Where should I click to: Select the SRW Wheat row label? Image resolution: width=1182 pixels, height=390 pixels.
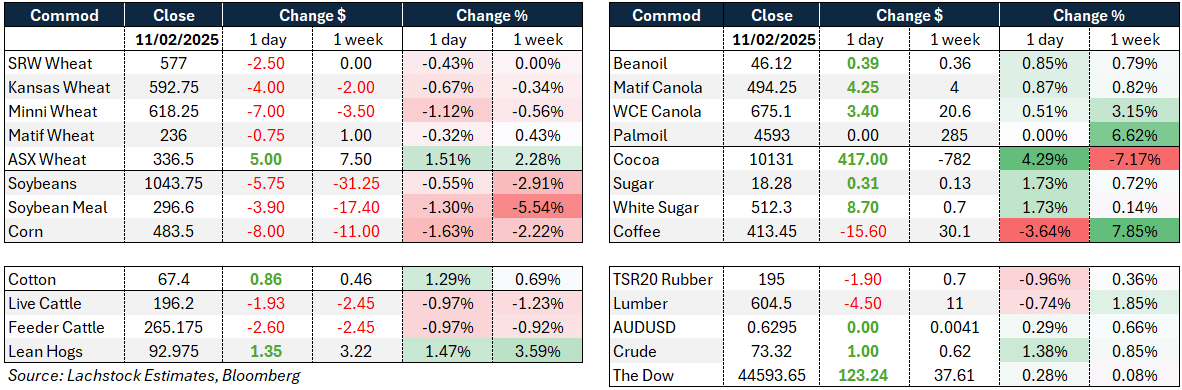point(40,64)
